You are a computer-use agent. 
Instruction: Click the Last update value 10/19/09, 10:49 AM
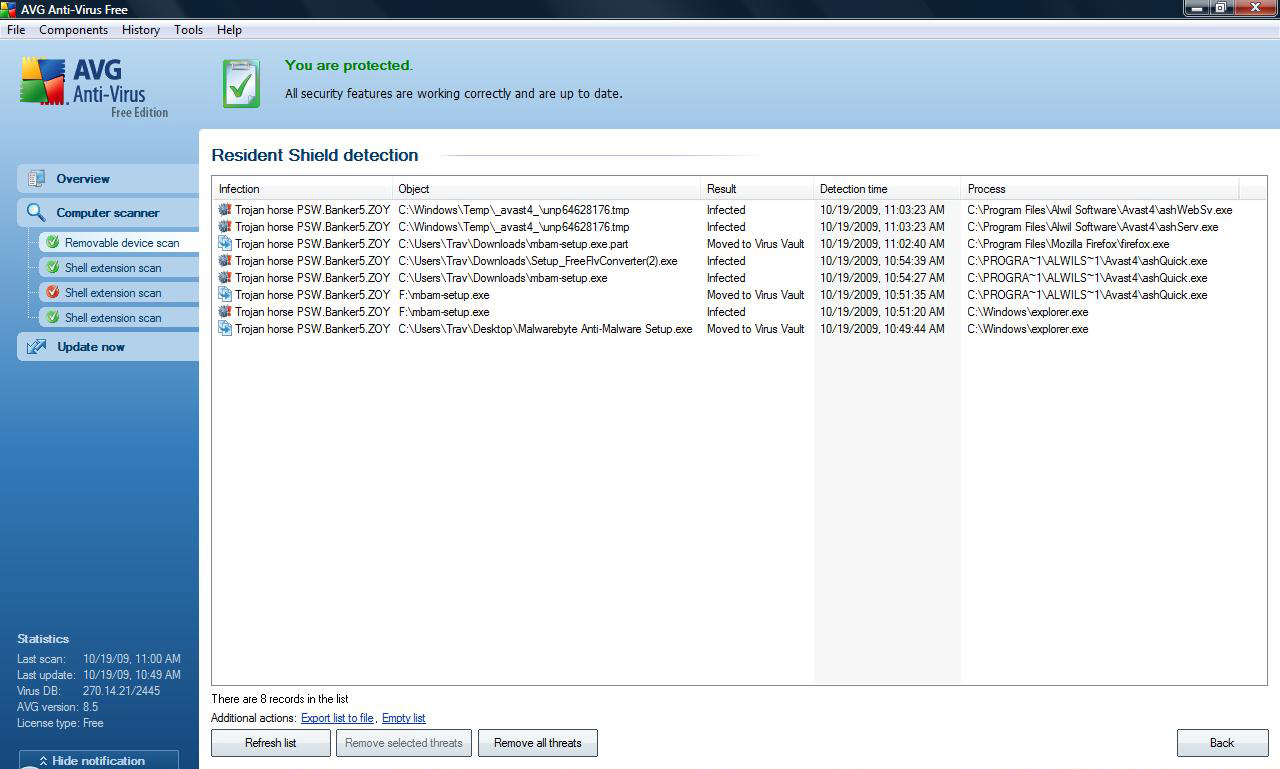[x=132, y=675]
